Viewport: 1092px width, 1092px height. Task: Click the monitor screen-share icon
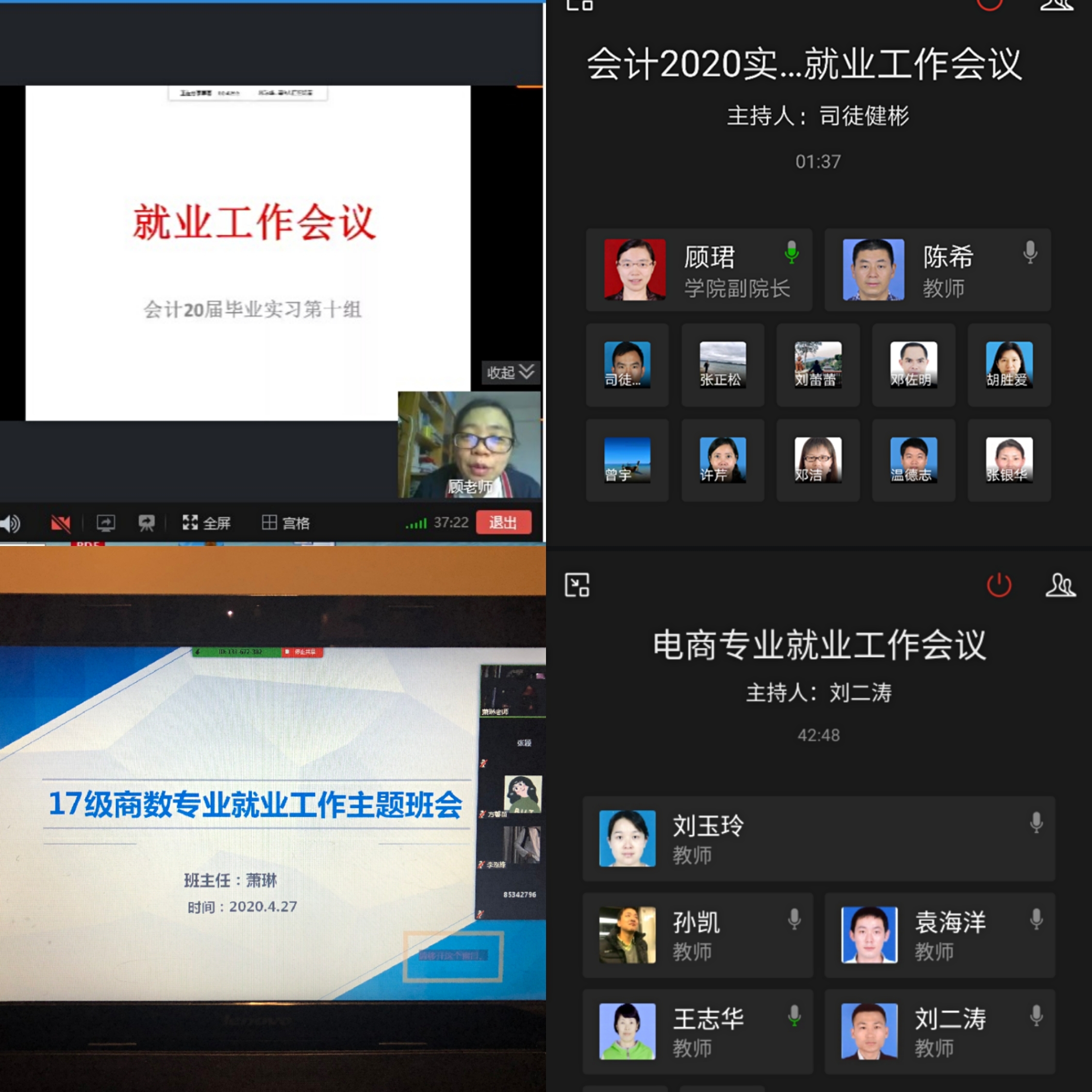pos(106,523)
